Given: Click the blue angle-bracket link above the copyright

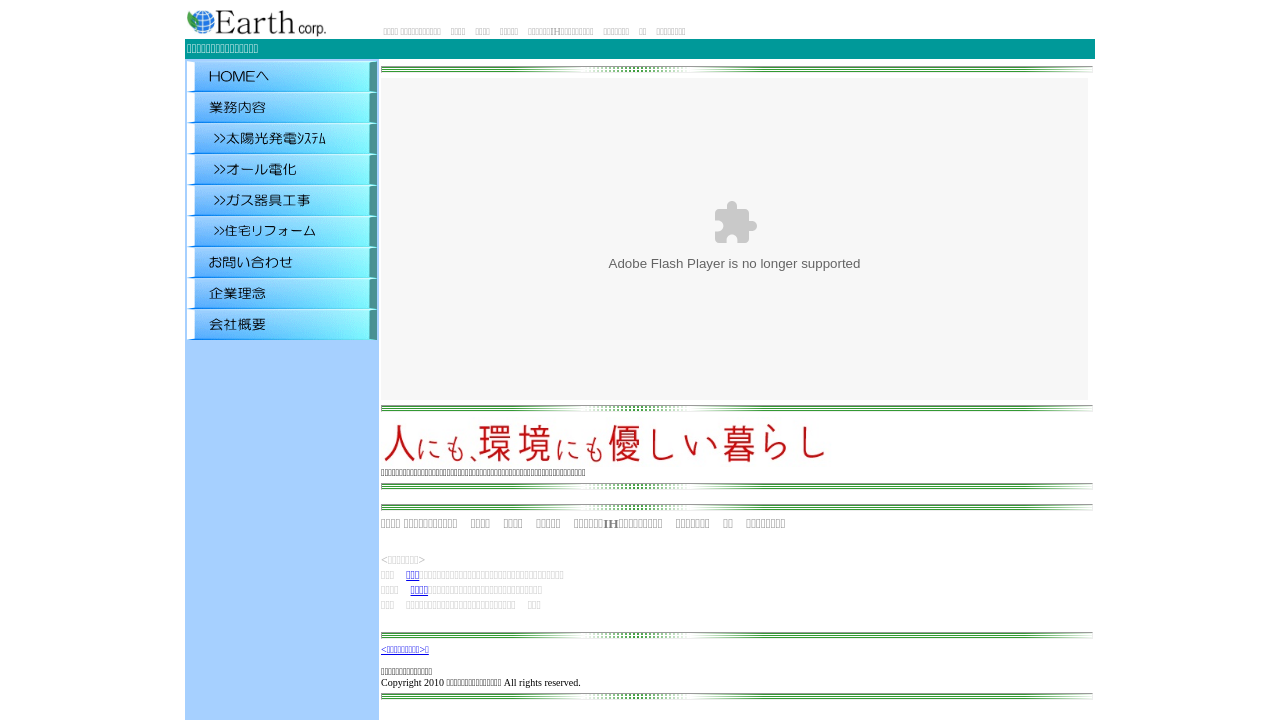Looking at the screenshot, I should click(404, 650).
